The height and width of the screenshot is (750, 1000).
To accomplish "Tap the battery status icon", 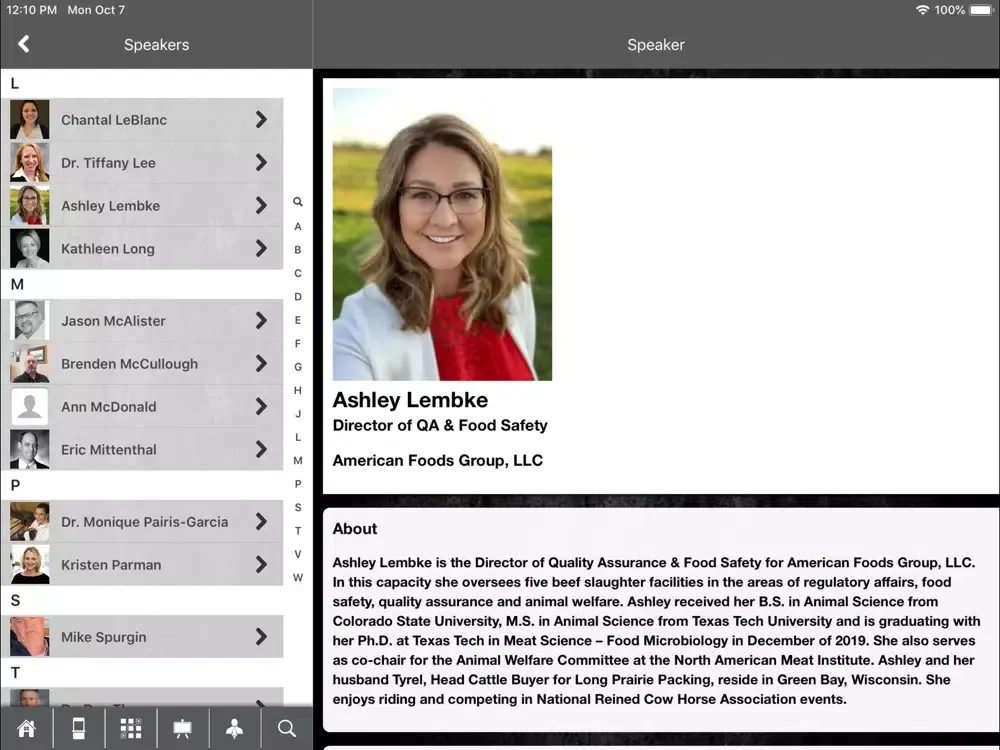I will (982, 10).
